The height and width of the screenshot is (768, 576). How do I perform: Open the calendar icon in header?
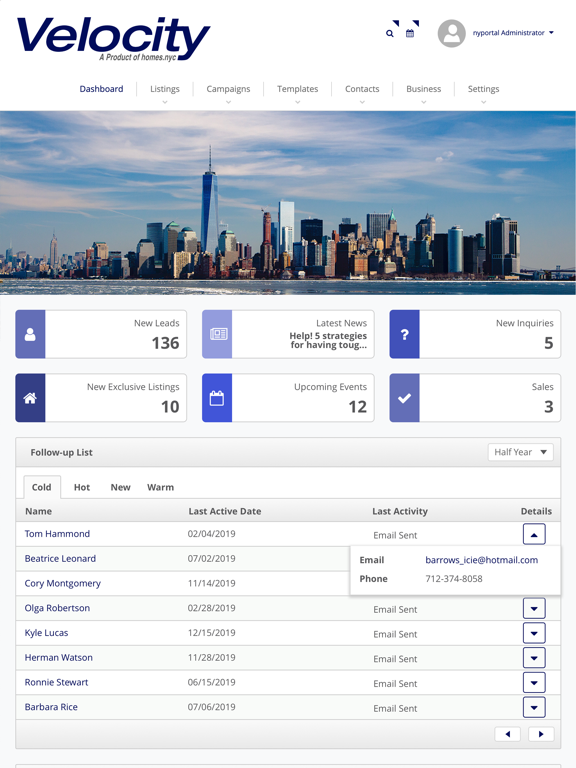[x=410, y=33]
